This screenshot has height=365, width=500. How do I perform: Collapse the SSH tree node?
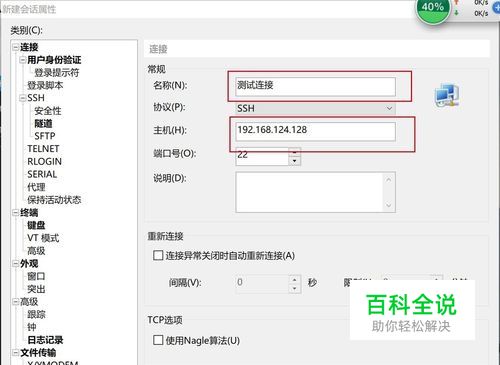pos(22,98)
